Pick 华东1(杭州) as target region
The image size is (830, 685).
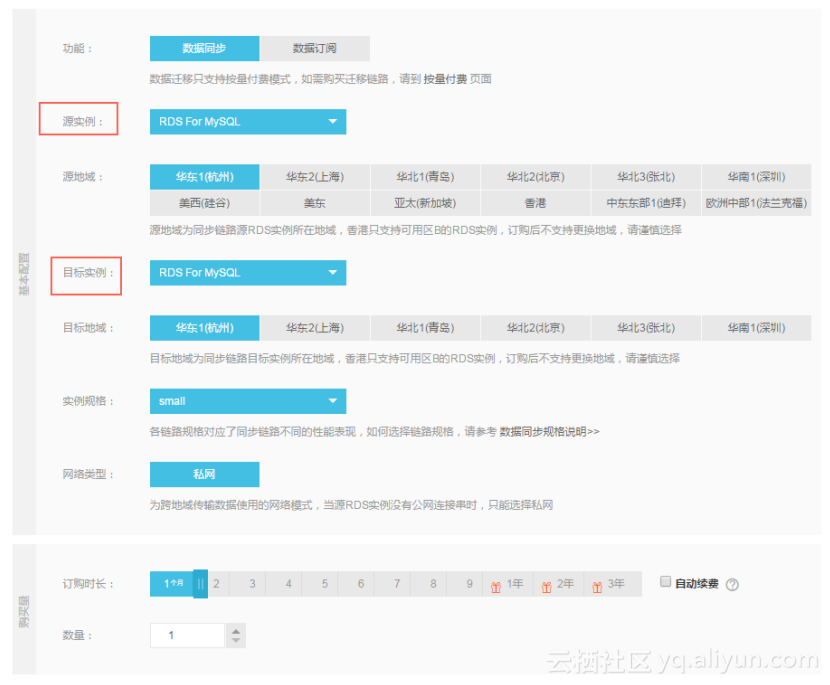click(204, 328)
